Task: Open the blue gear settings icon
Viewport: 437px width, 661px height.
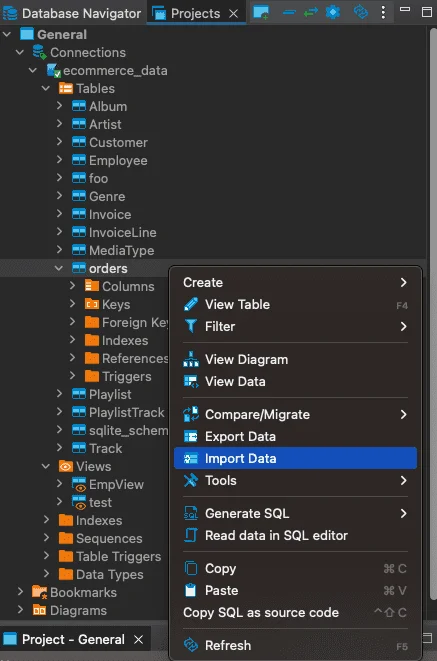Action: click(x=332, y=13)
